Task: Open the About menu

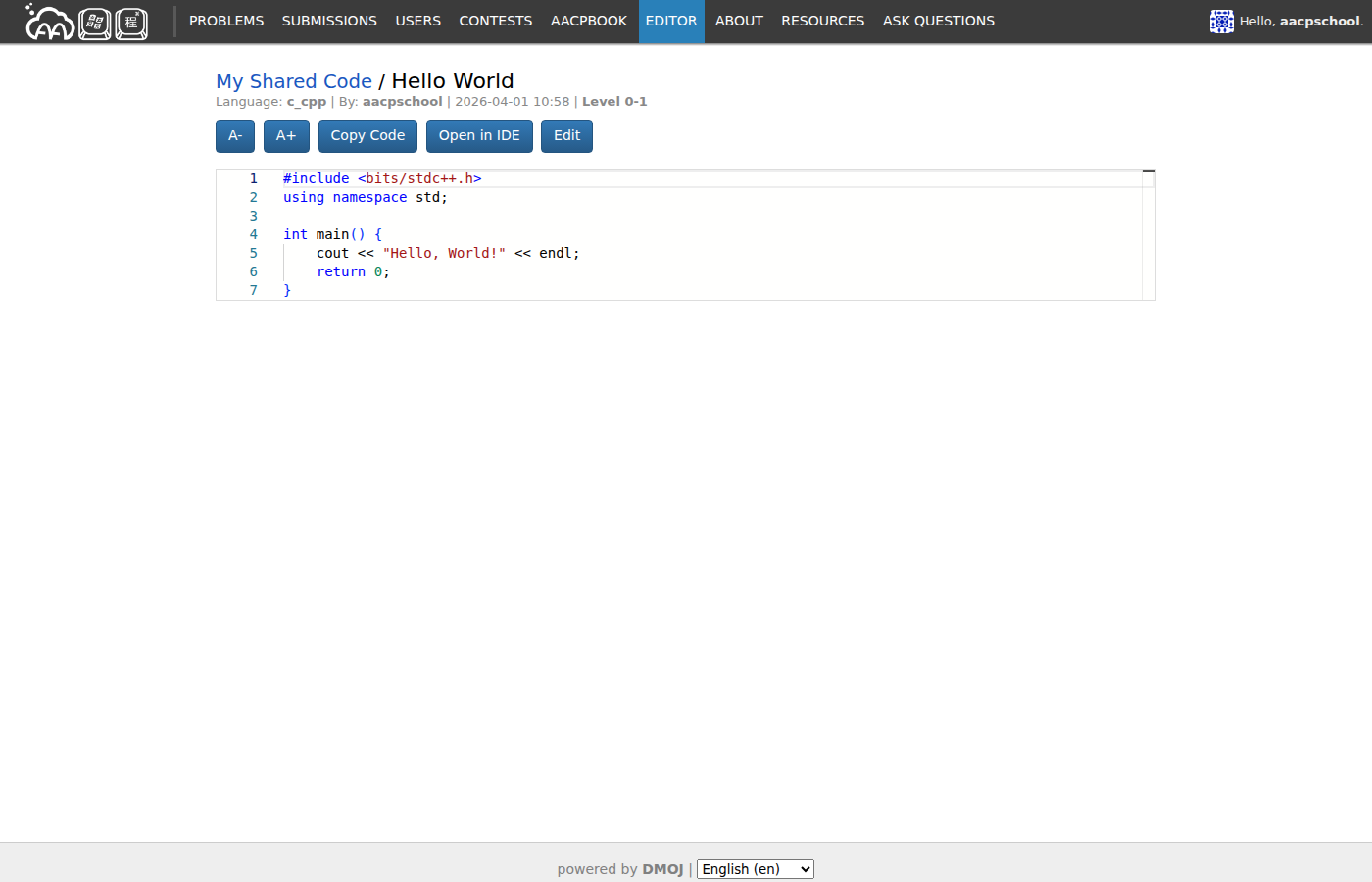Action: pos(739,22)
